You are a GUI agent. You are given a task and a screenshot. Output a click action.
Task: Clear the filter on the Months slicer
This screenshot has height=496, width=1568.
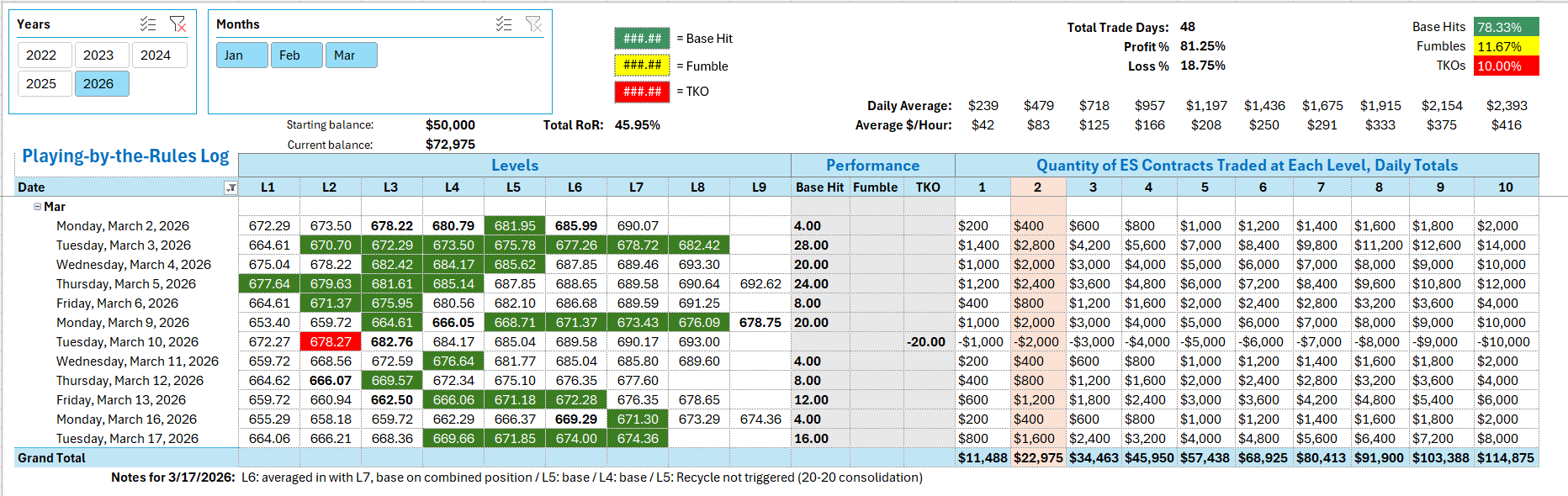click(x=533, y=24)
